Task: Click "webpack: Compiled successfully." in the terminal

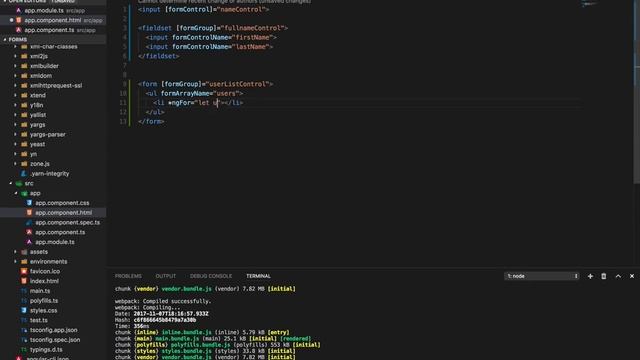Action: 163,301
